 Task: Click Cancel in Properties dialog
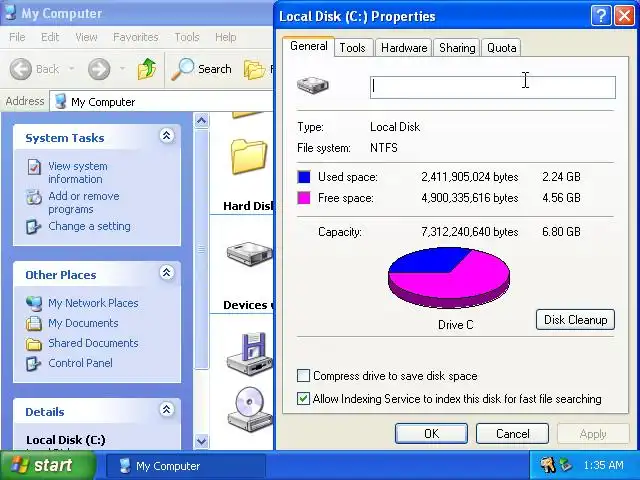point(513,433)
